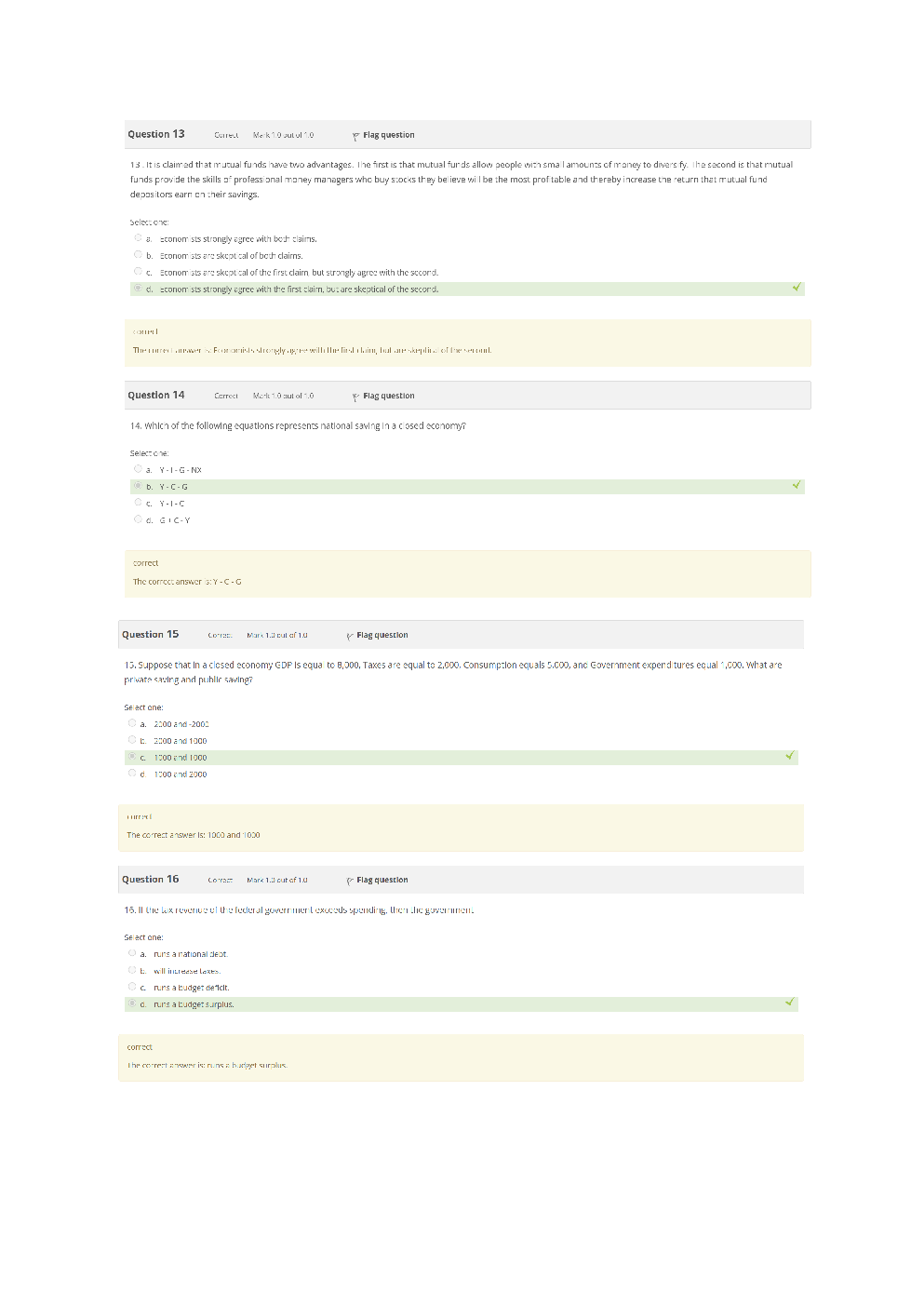Viewport: 924px width, 1306px height.
Task: Choose Question 14 option d, G + C - Y
Action: point(138,519)
